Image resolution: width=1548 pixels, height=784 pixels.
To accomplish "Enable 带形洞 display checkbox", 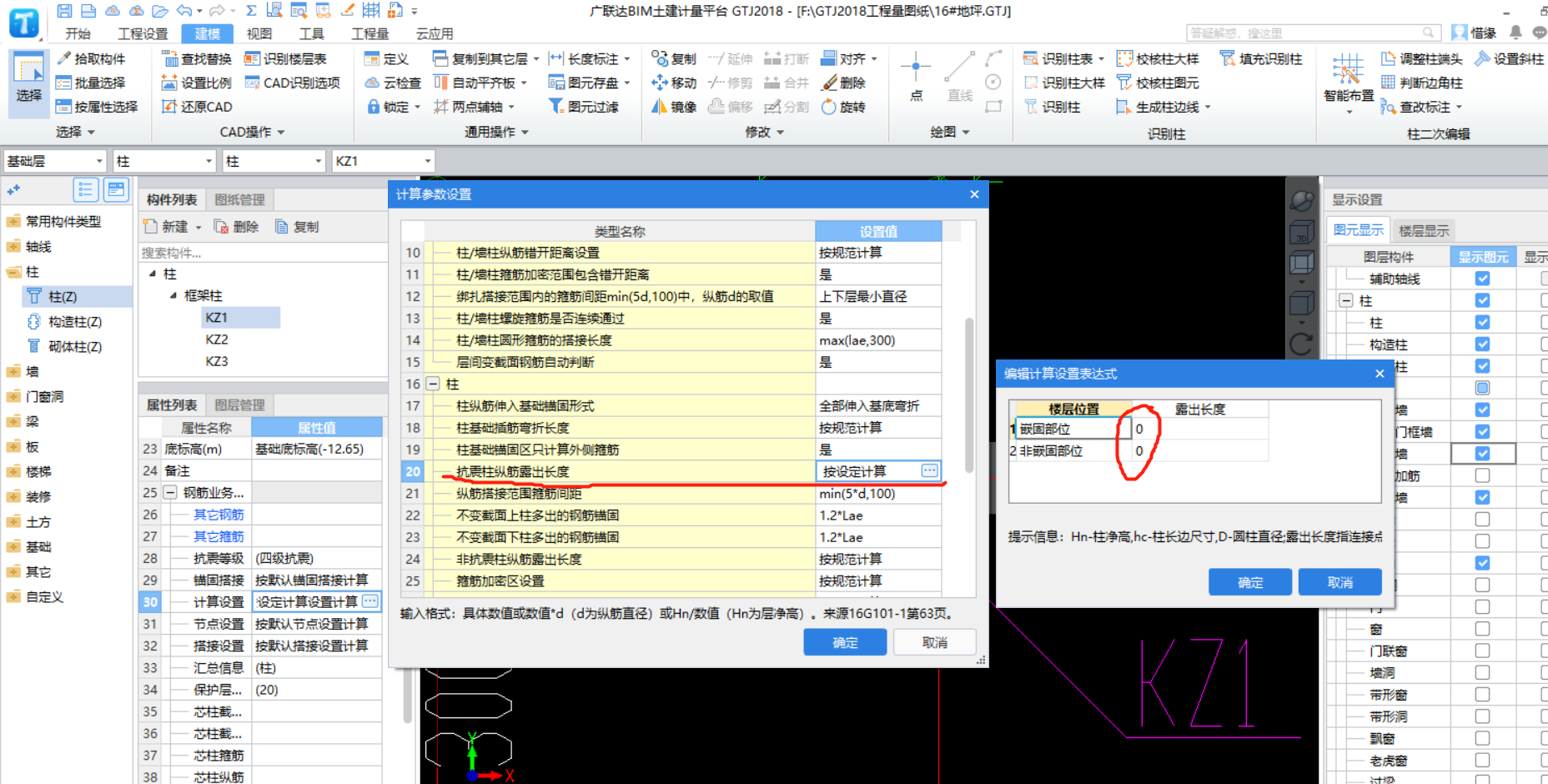I will pos(1482,716).
